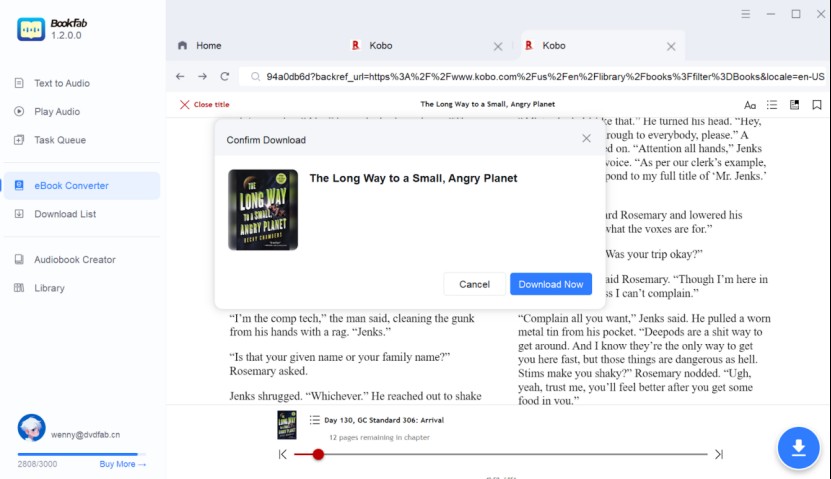
Task: Click the book cover in dialog
Action: 263,210
